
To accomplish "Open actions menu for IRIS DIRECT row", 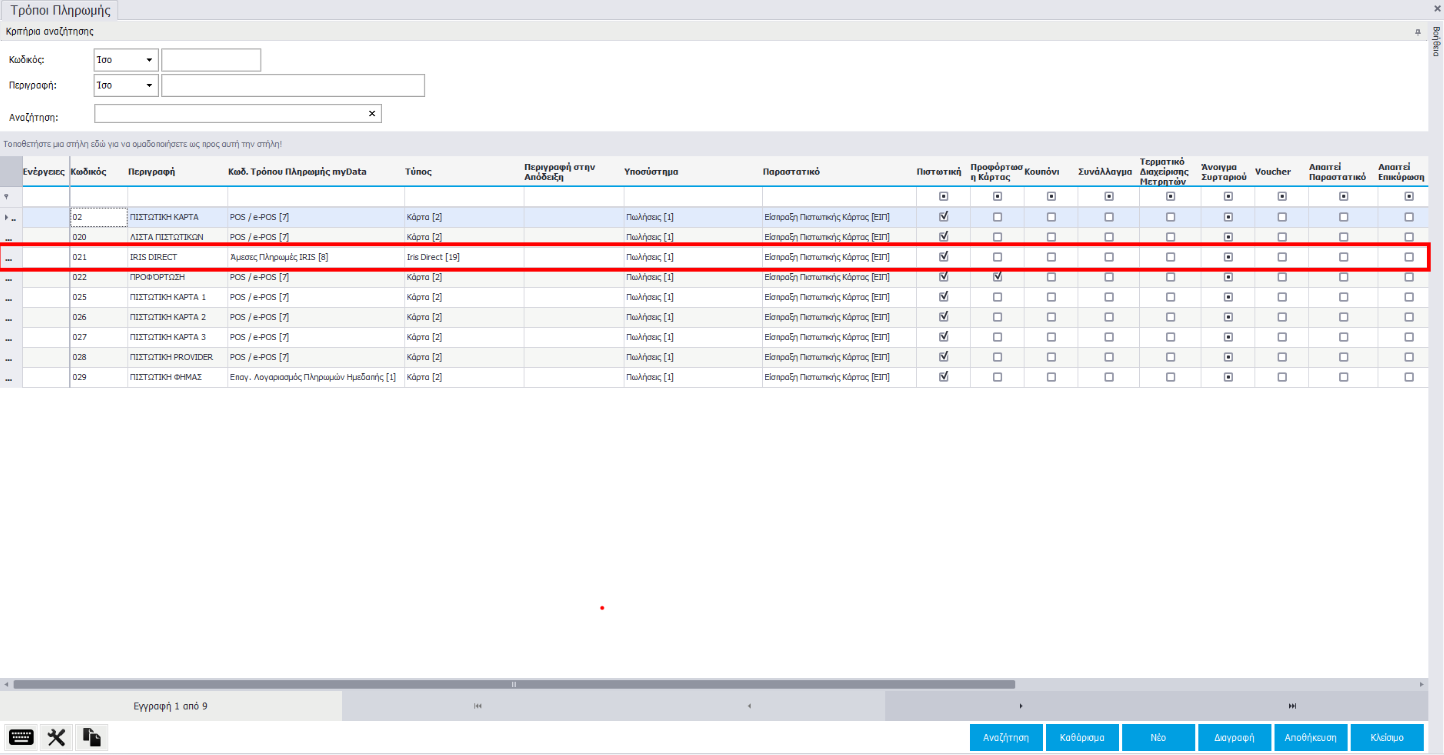I will pos(9,258).
